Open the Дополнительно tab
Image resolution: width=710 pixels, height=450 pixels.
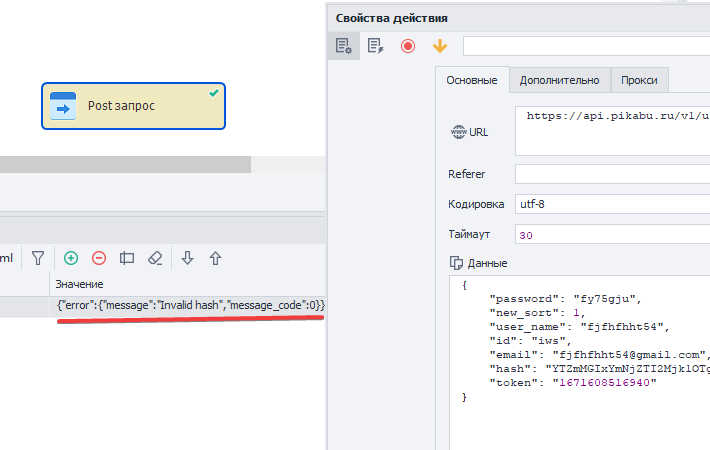(559, 80)
